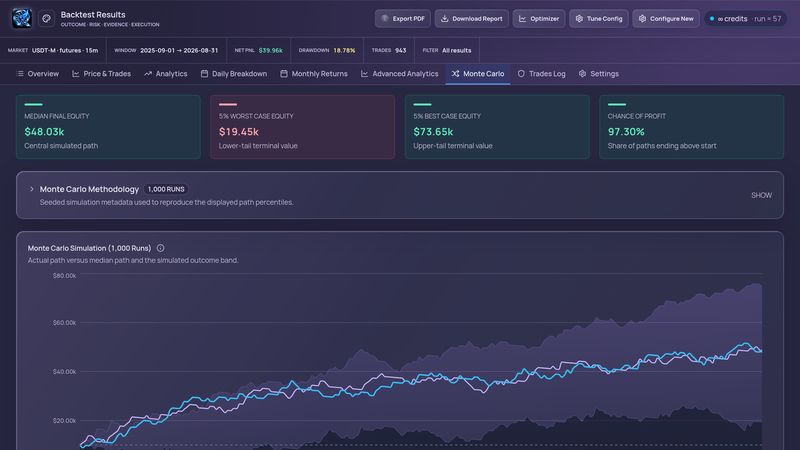
Task: Click the app logo avatar
Action: [x=22, y=18]
